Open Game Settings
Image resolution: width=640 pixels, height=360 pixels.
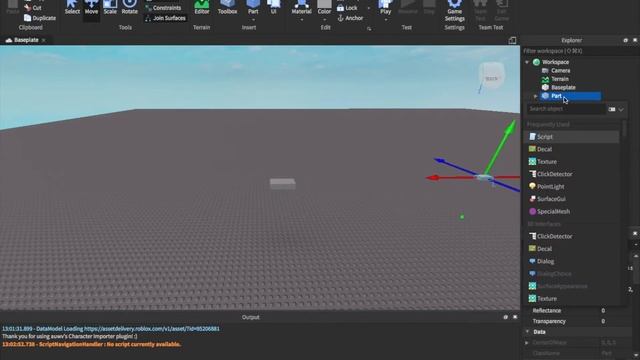point(455,11)
